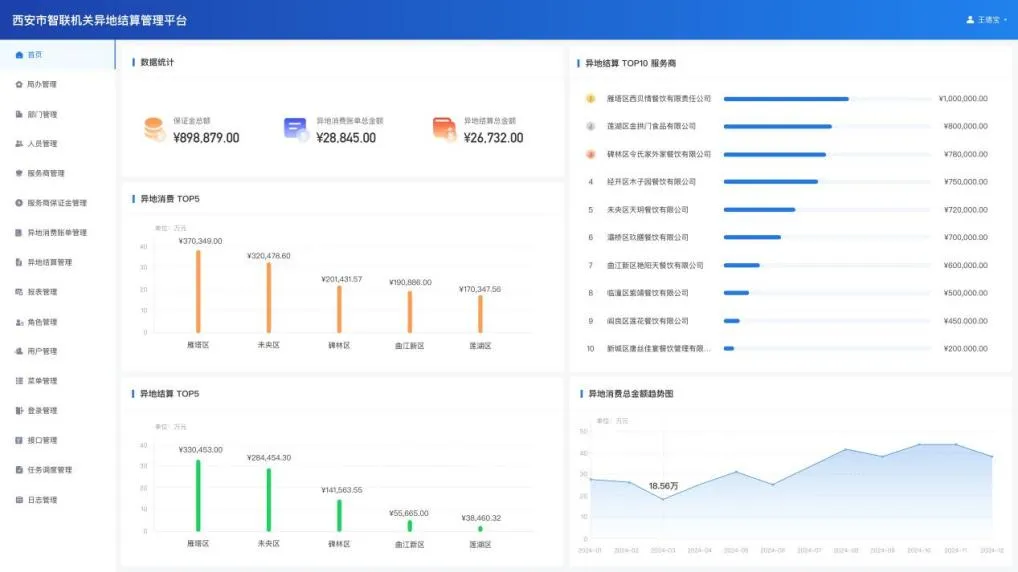Click 莲湖区金拱门食品有限公司 provider name
The image size is (1018, 572).
[650, 126]
